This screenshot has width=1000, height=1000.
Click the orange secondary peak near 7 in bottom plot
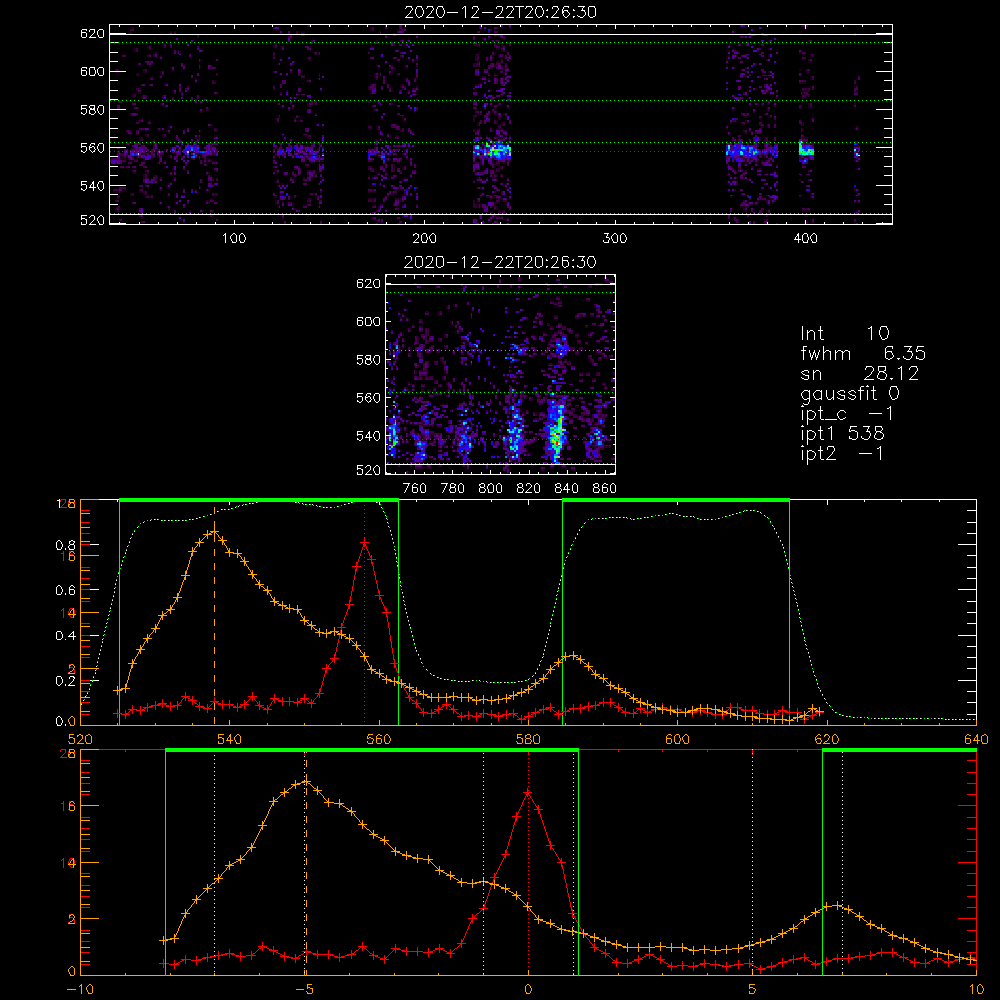pos(837,906)
